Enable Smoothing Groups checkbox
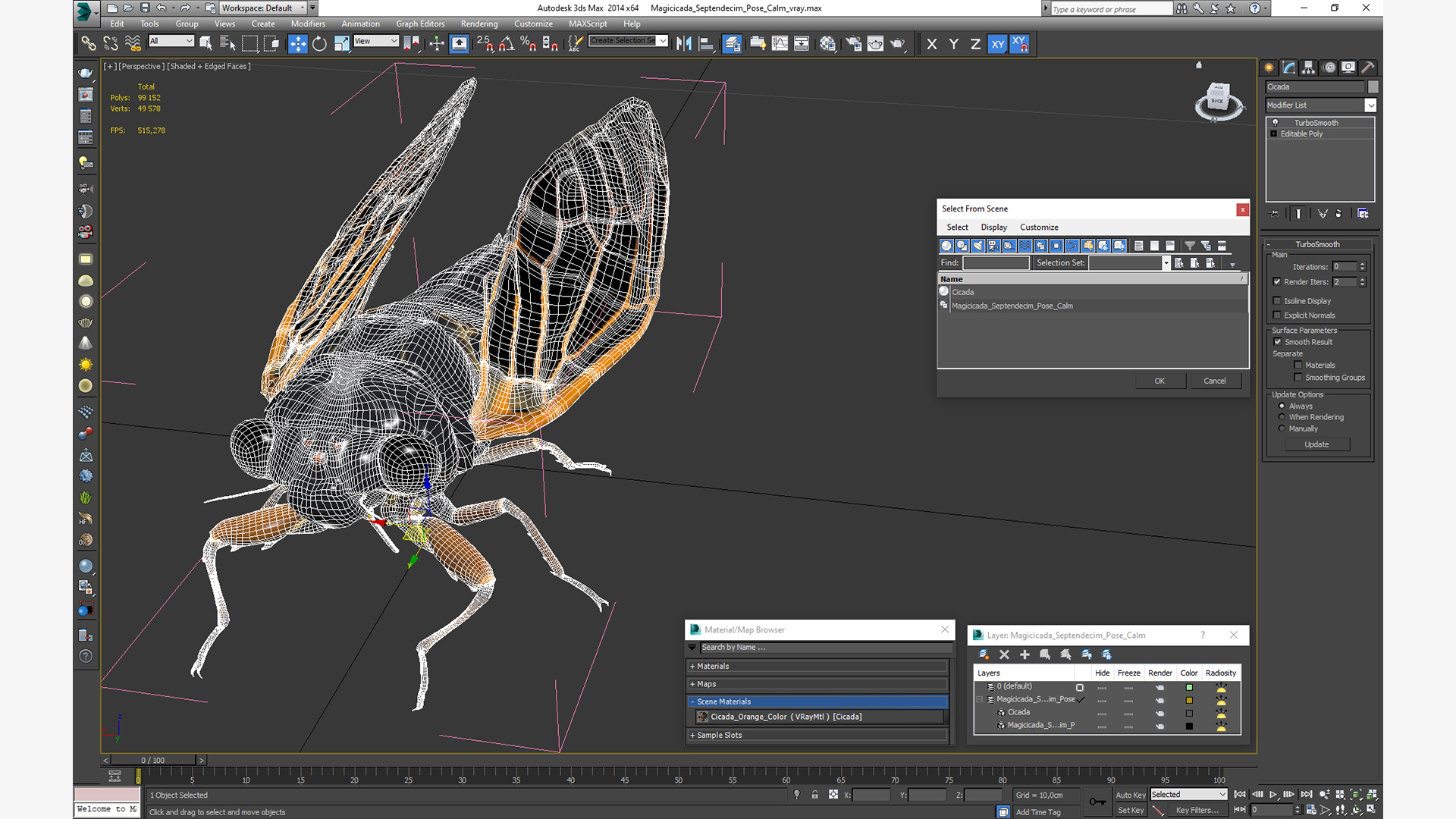This screenshot has height=819, width=1456. pos(1298,378)
